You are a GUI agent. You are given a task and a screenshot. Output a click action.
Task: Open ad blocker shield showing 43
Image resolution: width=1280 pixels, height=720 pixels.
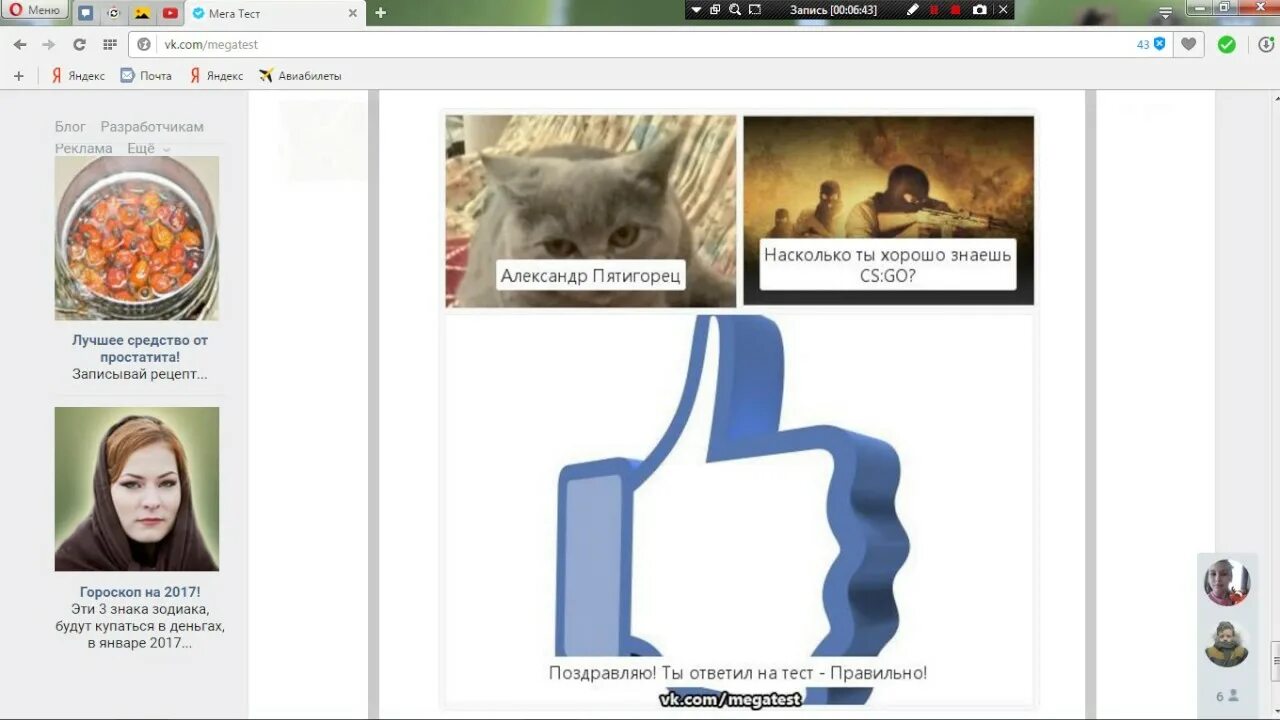click(1151, 44)
